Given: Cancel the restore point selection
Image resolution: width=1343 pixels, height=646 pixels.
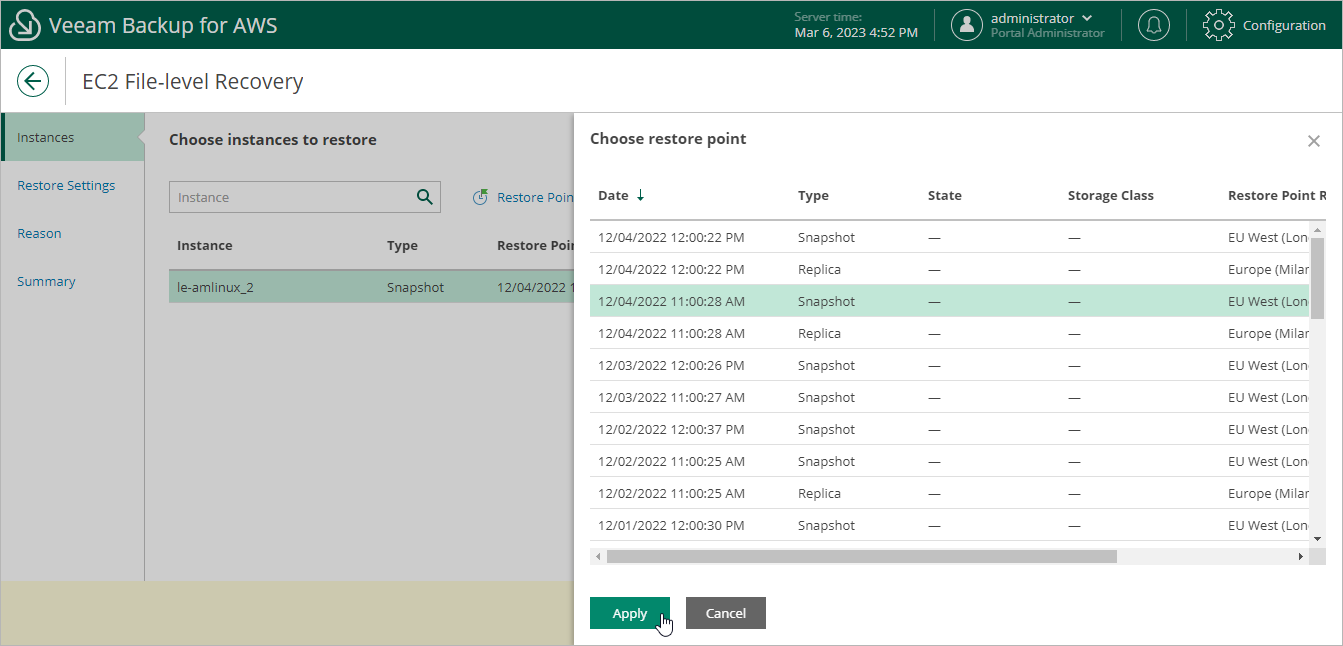Looking at the screenshot, I should [x=725, y=613].
